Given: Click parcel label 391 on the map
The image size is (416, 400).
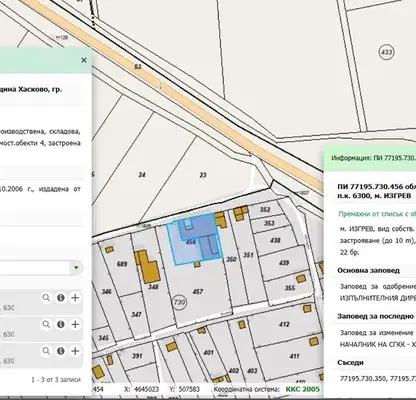Looking at the screenshot, I should pos(137,356).
